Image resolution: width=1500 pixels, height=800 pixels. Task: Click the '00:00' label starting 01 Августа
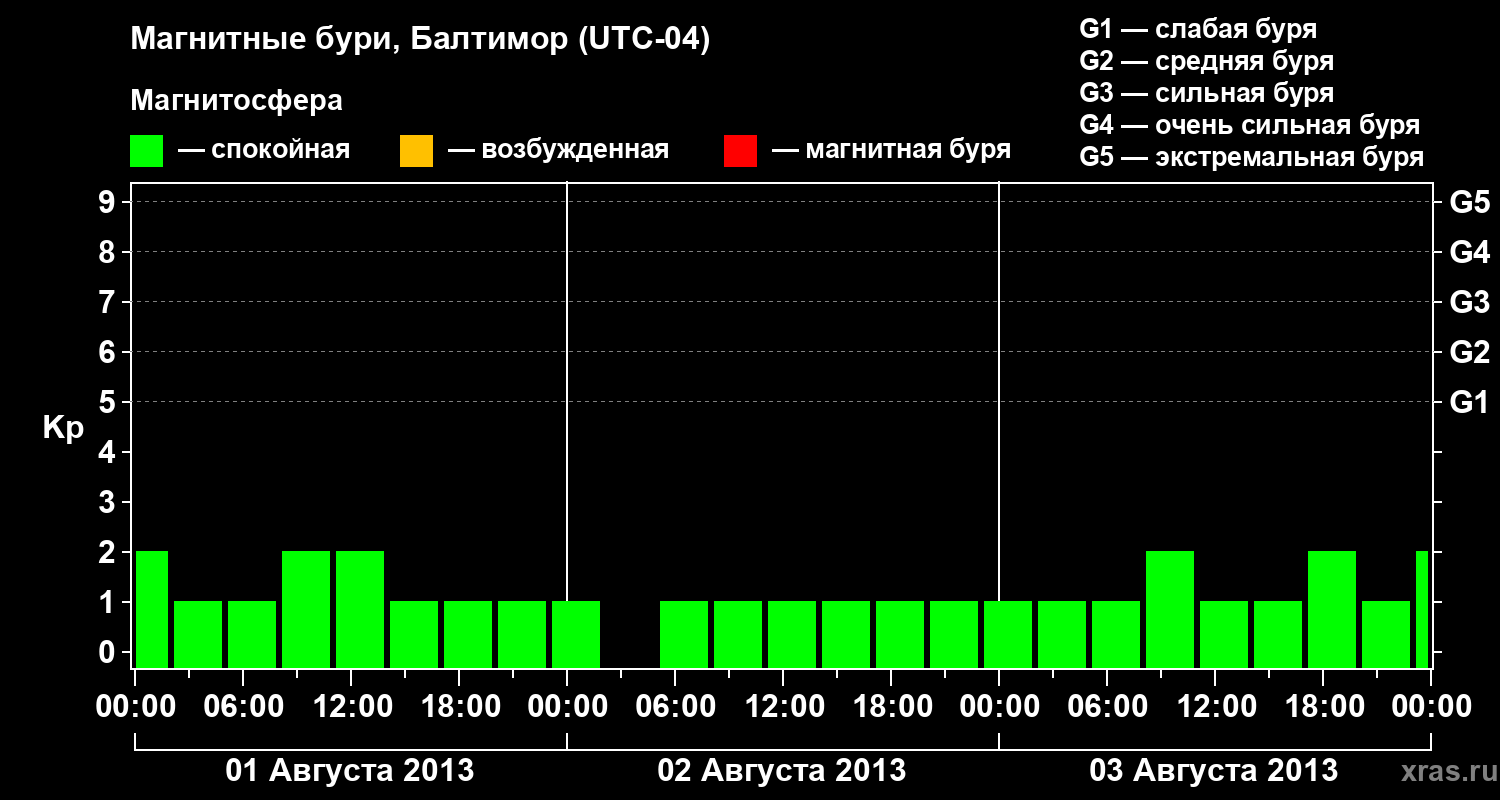(135, 706)
